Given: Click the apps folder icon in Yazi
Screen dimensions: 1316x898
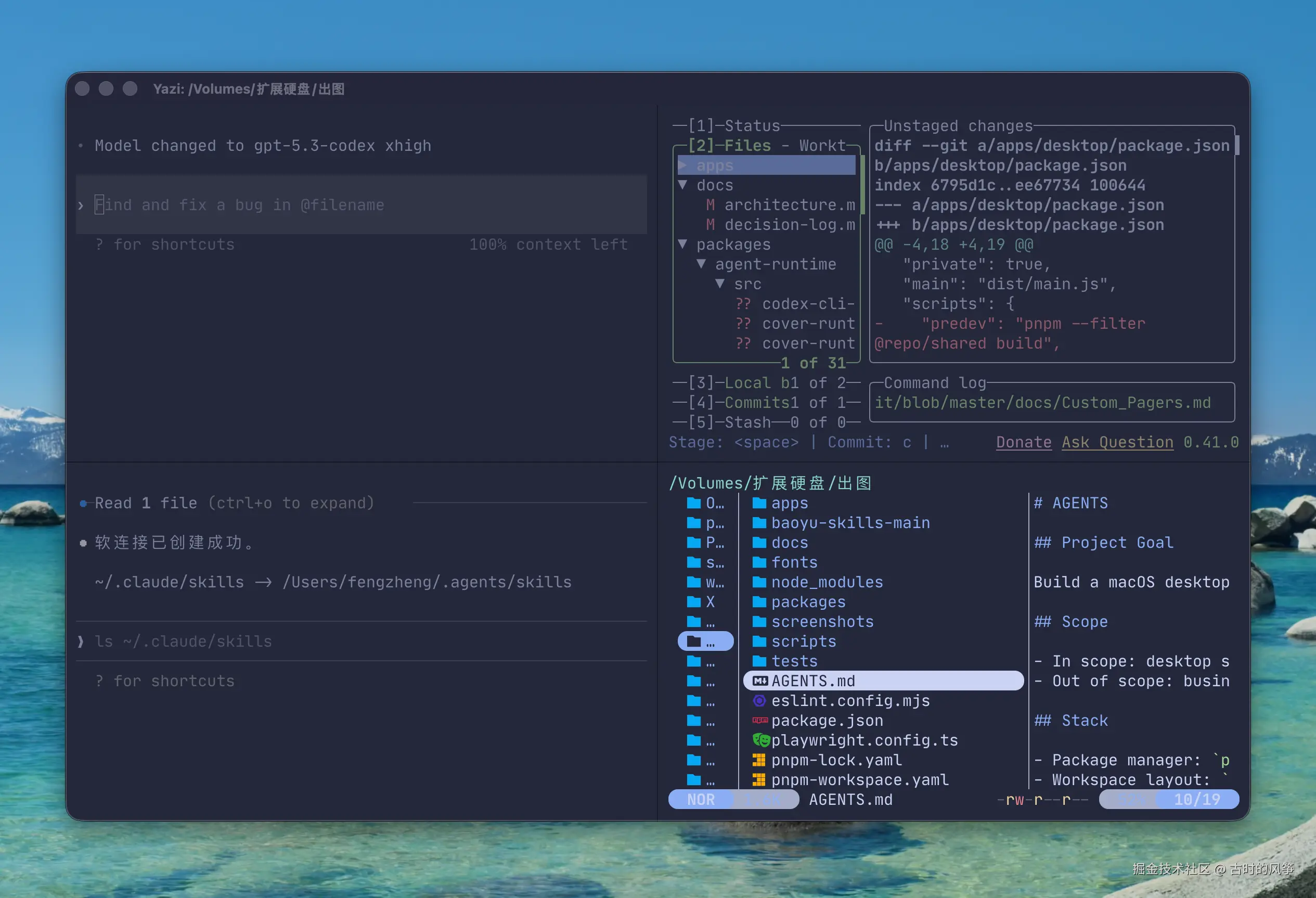Looking at the screenshot, I should (x=759, y=503).
